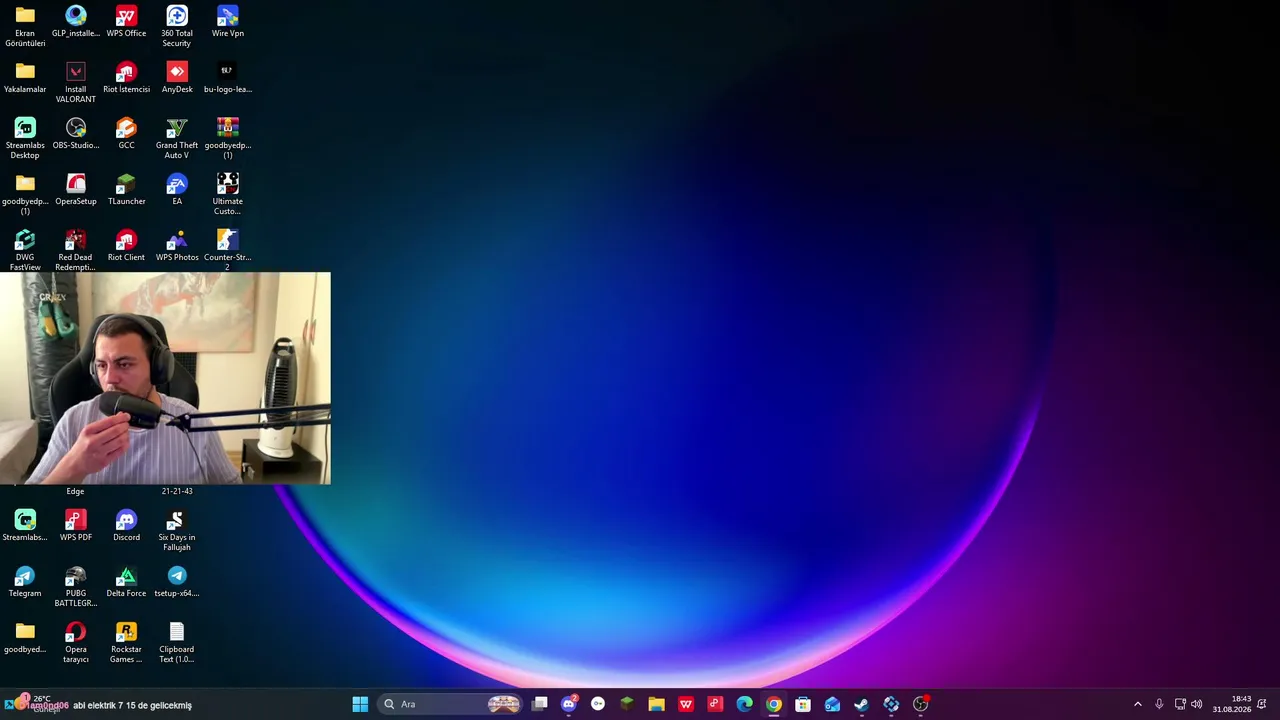Open the Yakalamalar folder

point(25,78)
